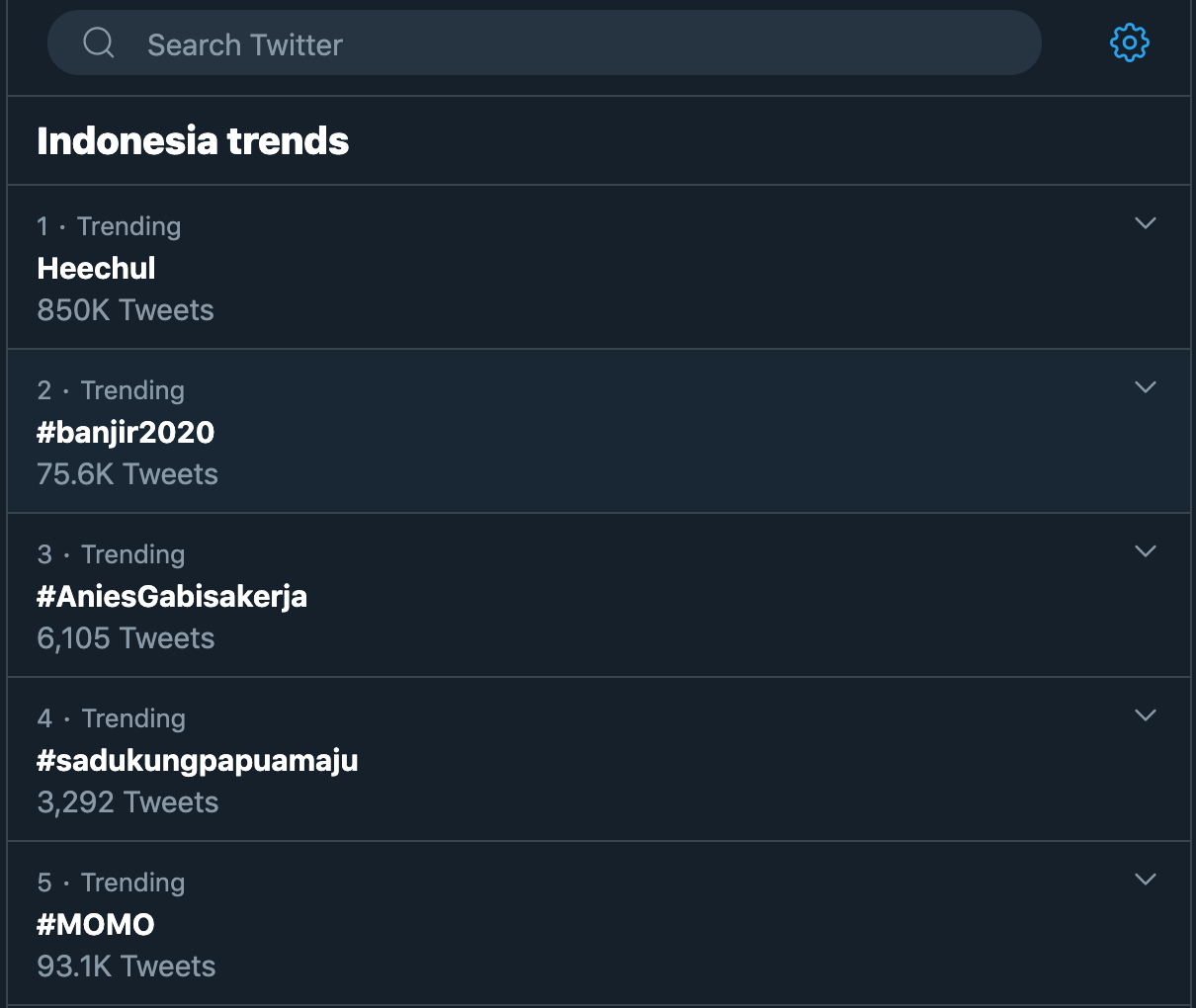1196x1008 pixels.
Task: Click the 75.6K Tweets count
Action: click(128, 474)
